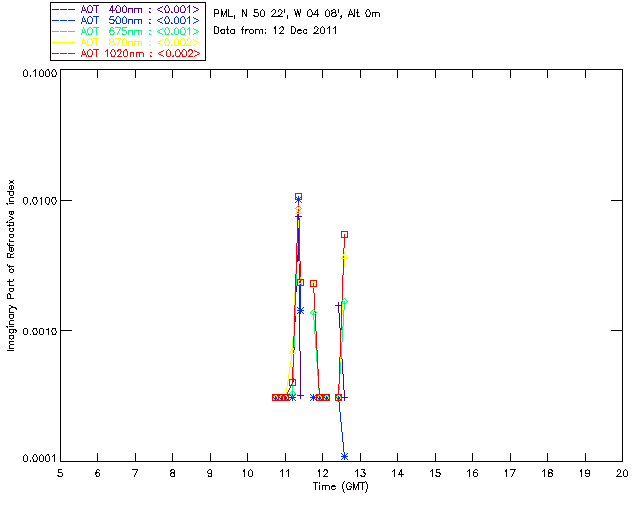Click the 'Time (GMT)' axis title
640x512 pixels.
point(340,487)
